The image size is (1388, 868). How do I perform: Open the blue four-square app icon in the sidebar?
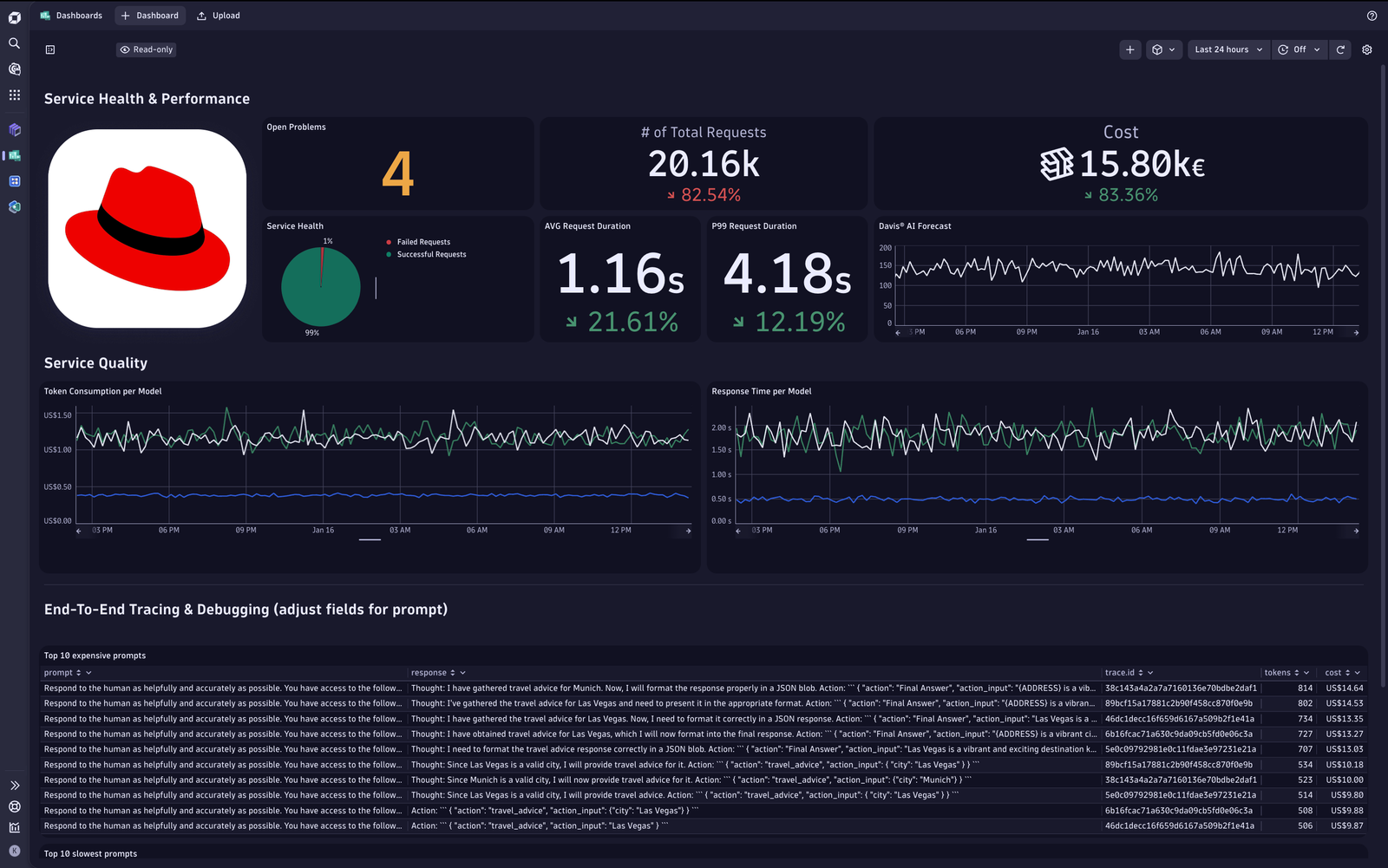pyautogui.click(x=15, y=181)
